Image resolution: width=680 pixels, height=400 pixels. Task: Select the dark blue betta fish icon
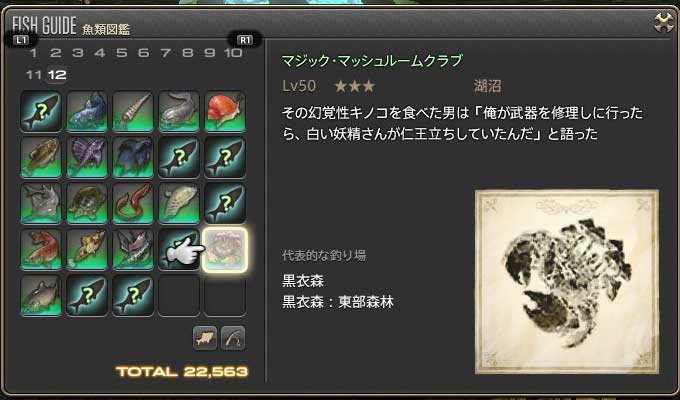(133, 157)
